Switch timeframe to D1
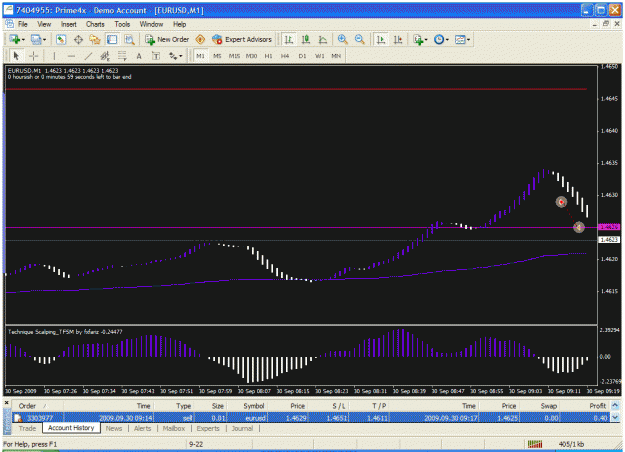The image size is (625, 452). (x=302, y=56)
